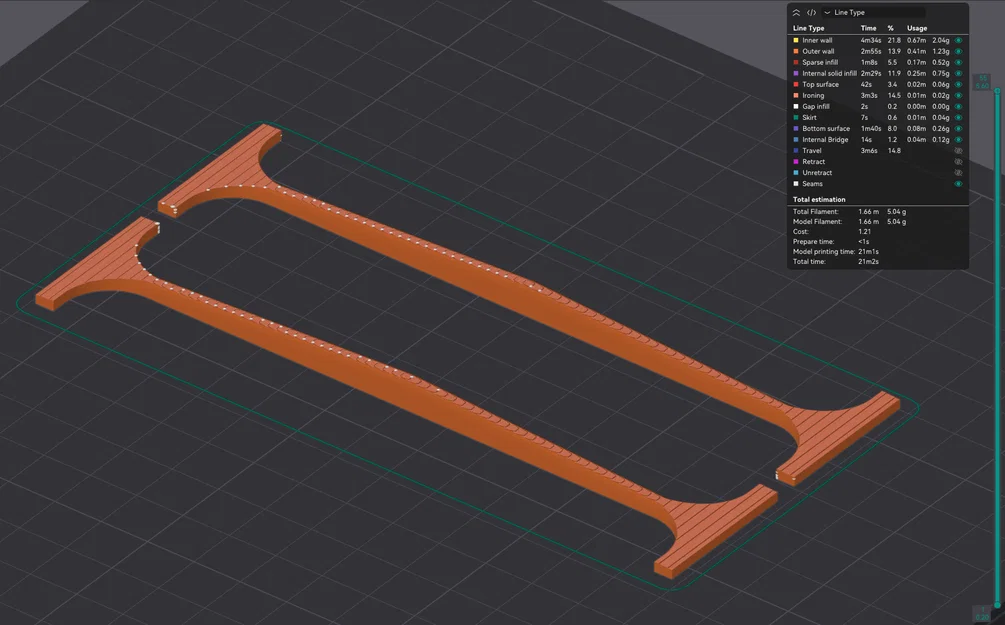This screenshot has width=1005, height=625.
Task: Click the 'Ironing' row label
Action: click(813, 96)
